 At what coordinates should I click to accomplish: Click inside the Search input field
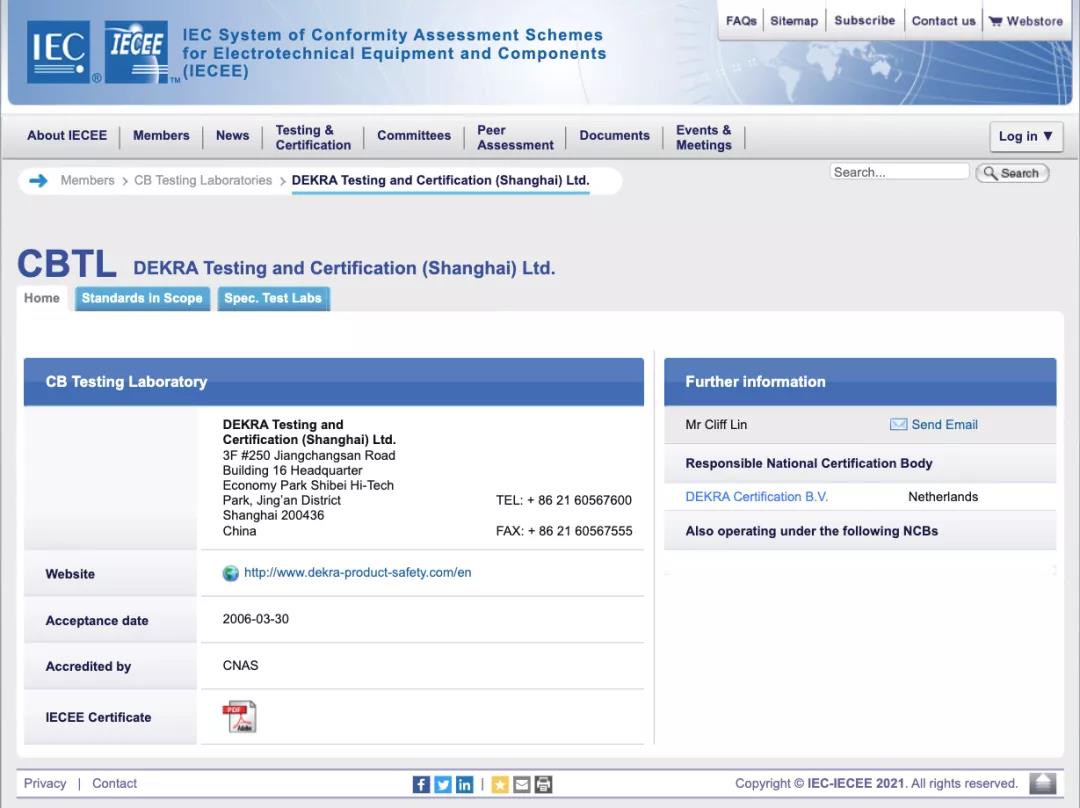tap(899, 172)
